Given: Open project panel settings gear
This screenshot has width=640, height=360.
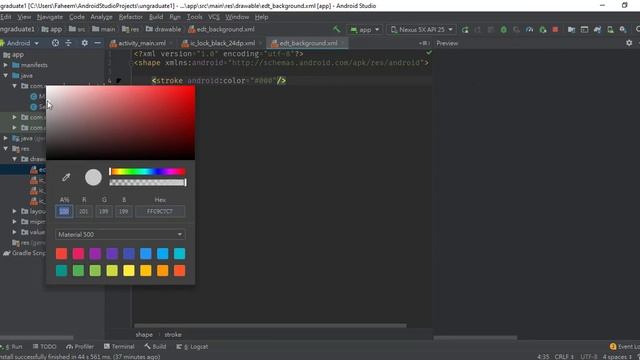Looking at the screenshot, I should (x=84, y=43).
